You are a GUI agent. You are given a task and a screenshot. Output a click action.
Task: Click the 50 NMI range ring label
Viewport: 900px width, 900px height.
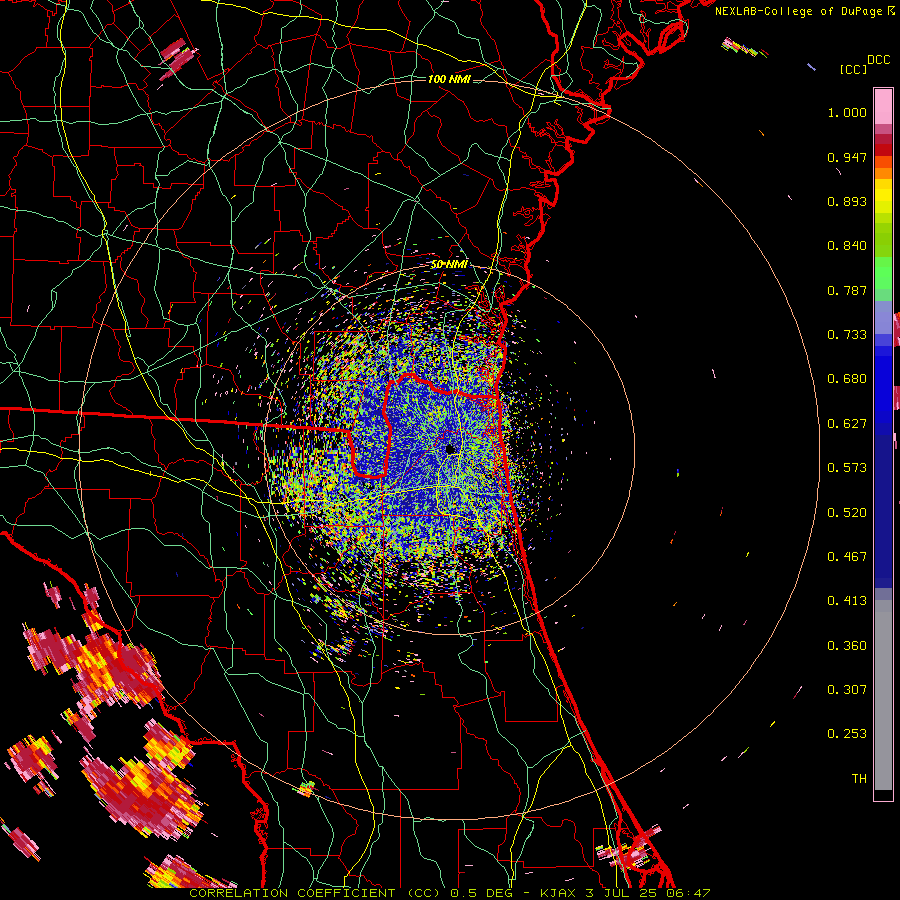(x=449, y=264)
